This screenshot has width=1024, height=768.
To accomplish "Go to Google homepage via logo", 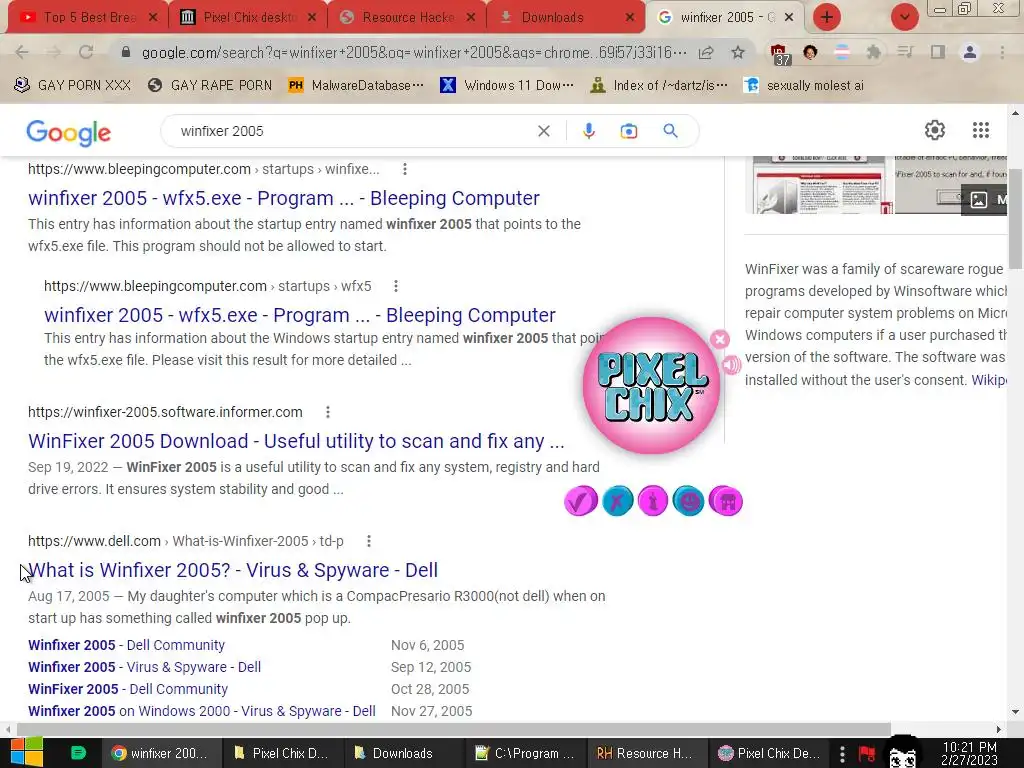I will (x=69, y=133).
